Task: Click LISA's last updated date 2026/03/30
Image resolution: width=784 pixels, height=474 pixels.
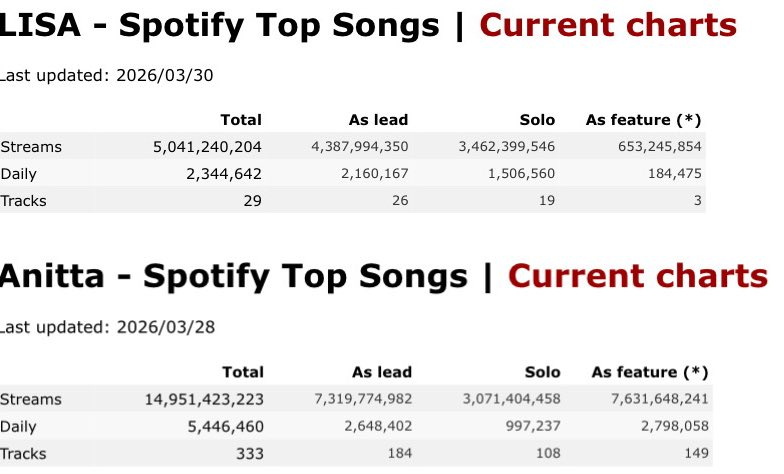Action: pyautogui.click(x=163, y=75)
